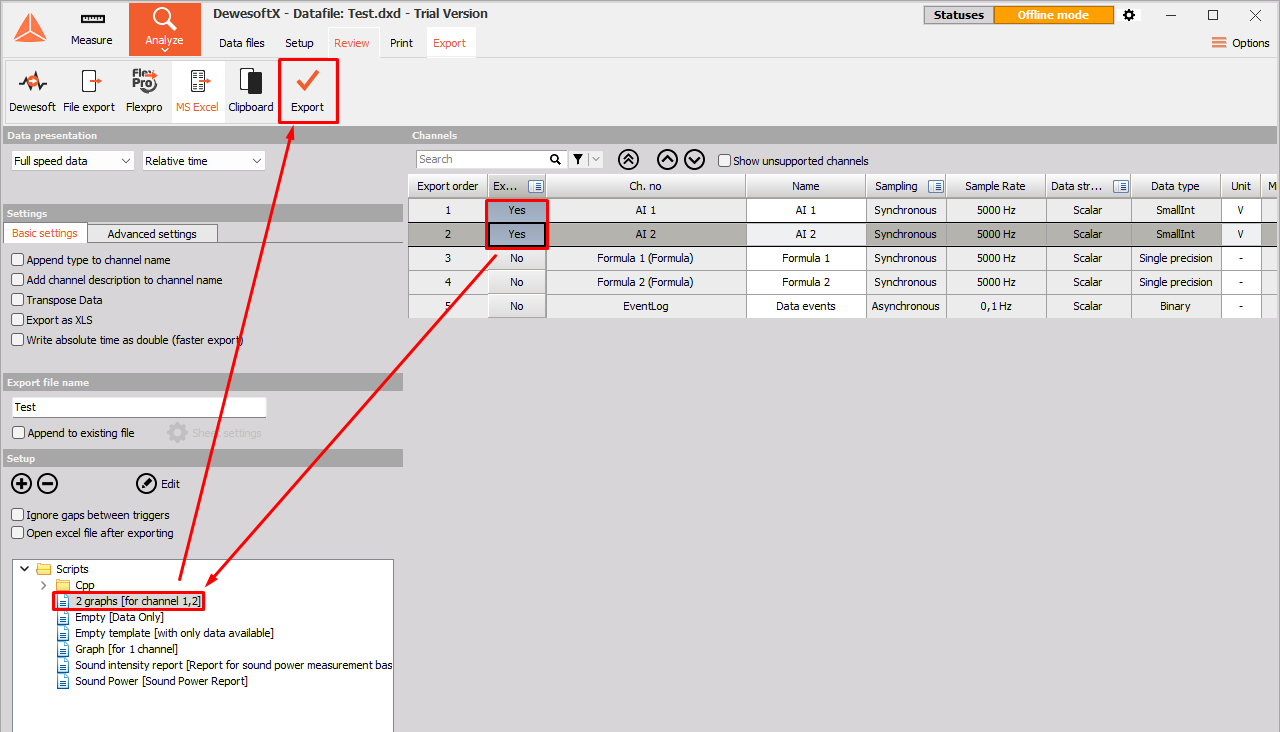Collapse the Scripts folder
The width and height of the screenshot is (1280, 732).
(x=24, y=569)
